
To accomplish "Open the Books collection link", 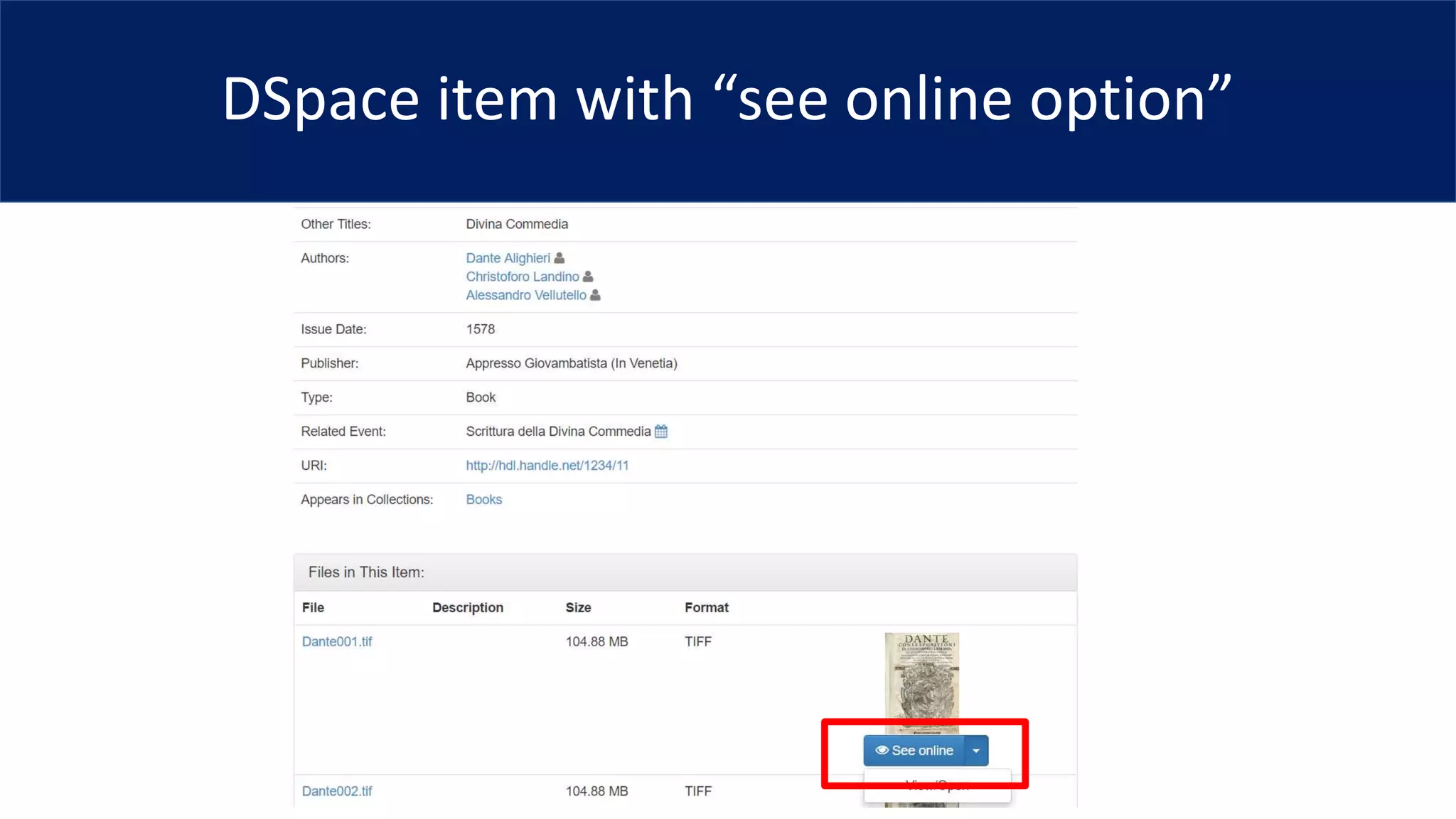I will 484,500.
